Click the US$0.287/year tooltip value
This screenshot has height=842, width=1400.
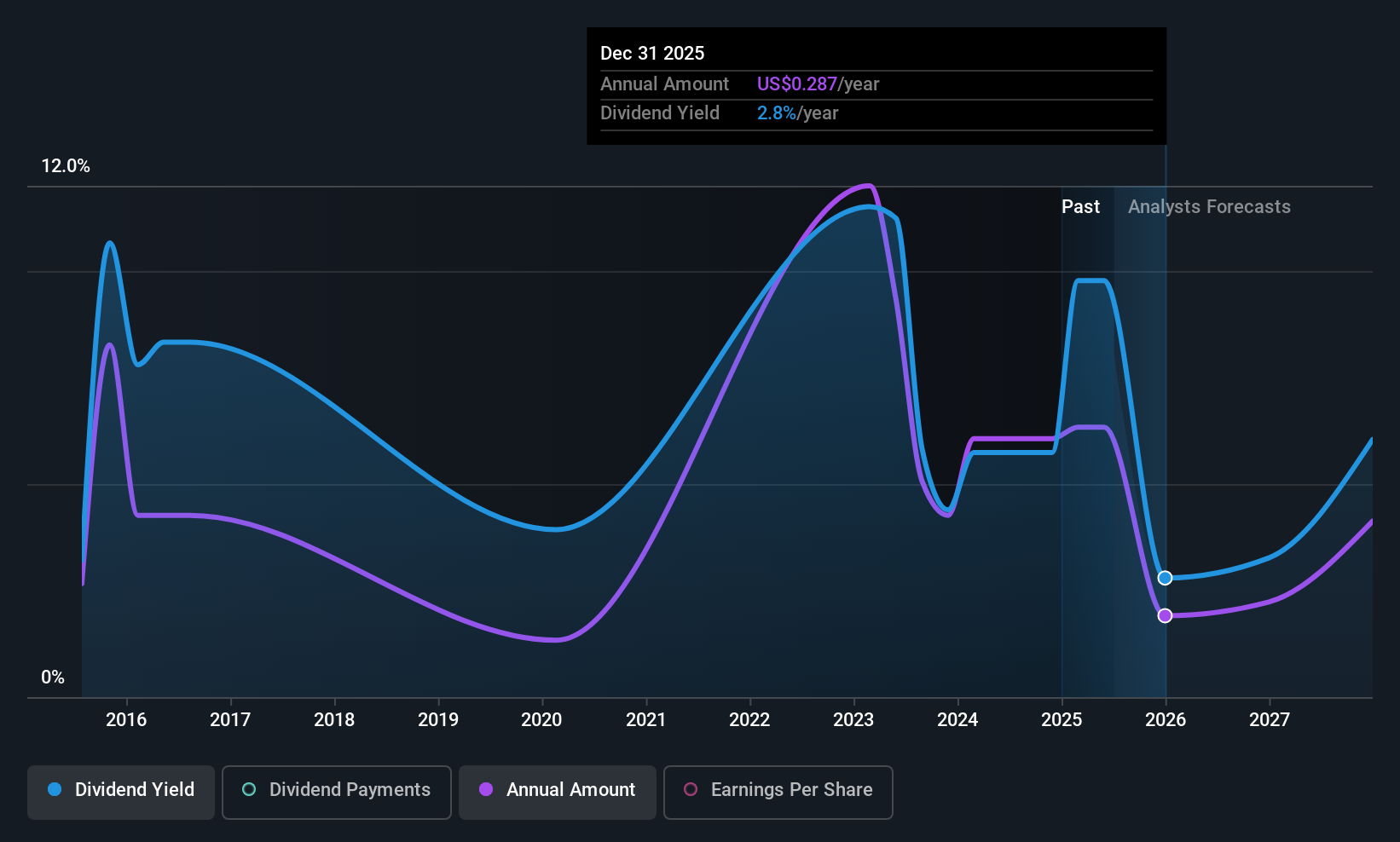pyautogui.click(x=818, y=84)
